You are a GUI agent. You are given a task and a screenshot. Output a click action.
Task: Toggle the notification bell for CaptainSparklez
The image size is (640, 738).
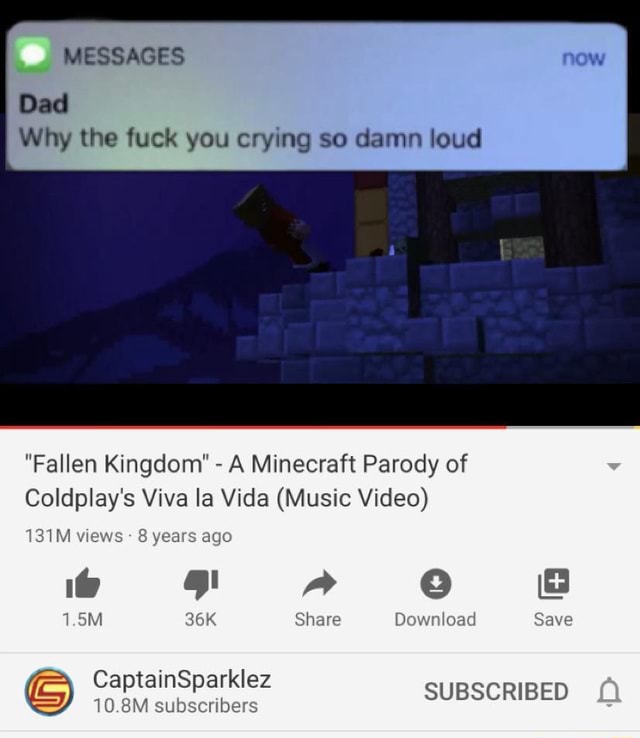coord(609,691)
